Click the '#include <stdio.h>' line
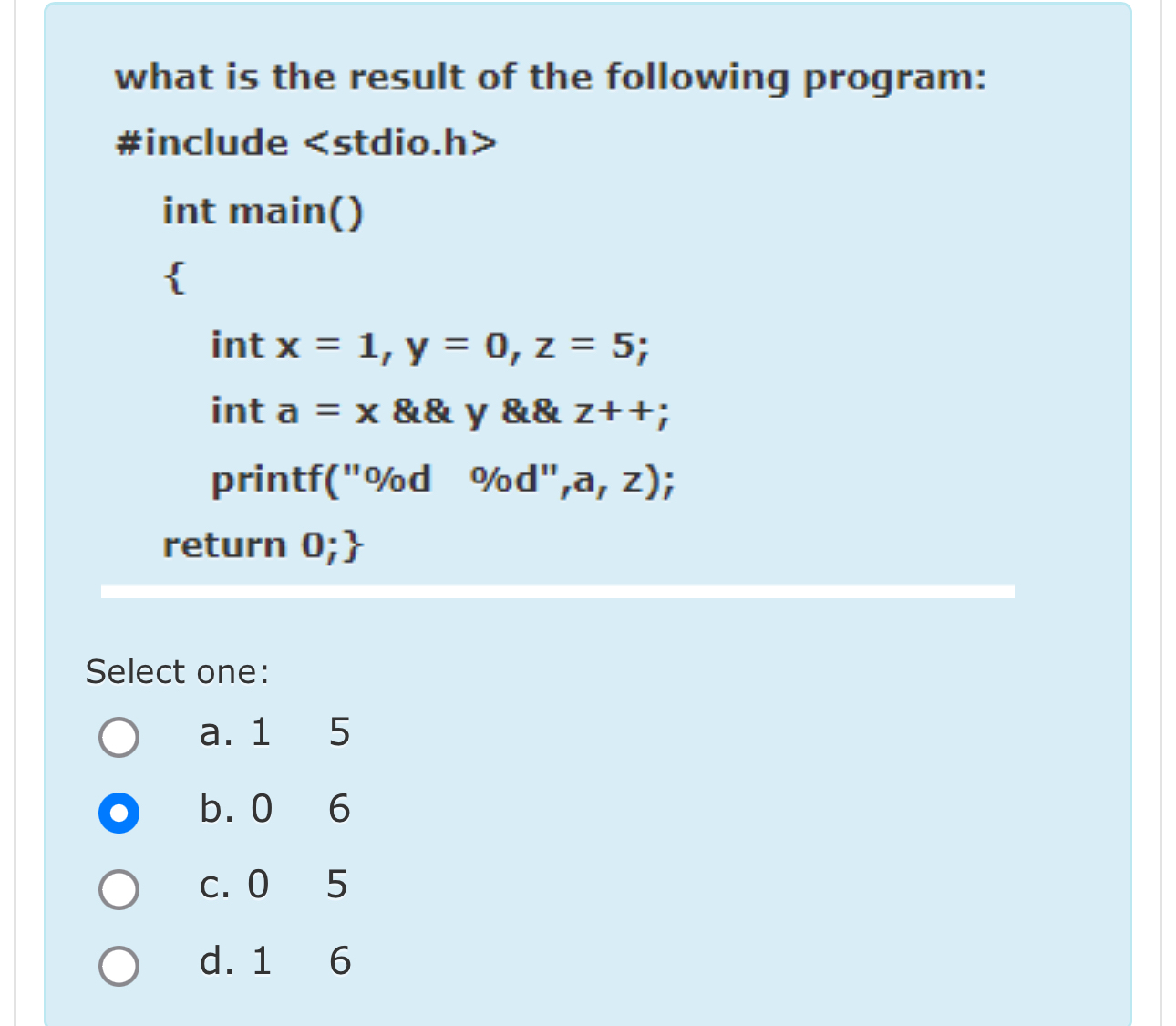The height and width of the screenshot is (1026, 1176). coord(306,142)
